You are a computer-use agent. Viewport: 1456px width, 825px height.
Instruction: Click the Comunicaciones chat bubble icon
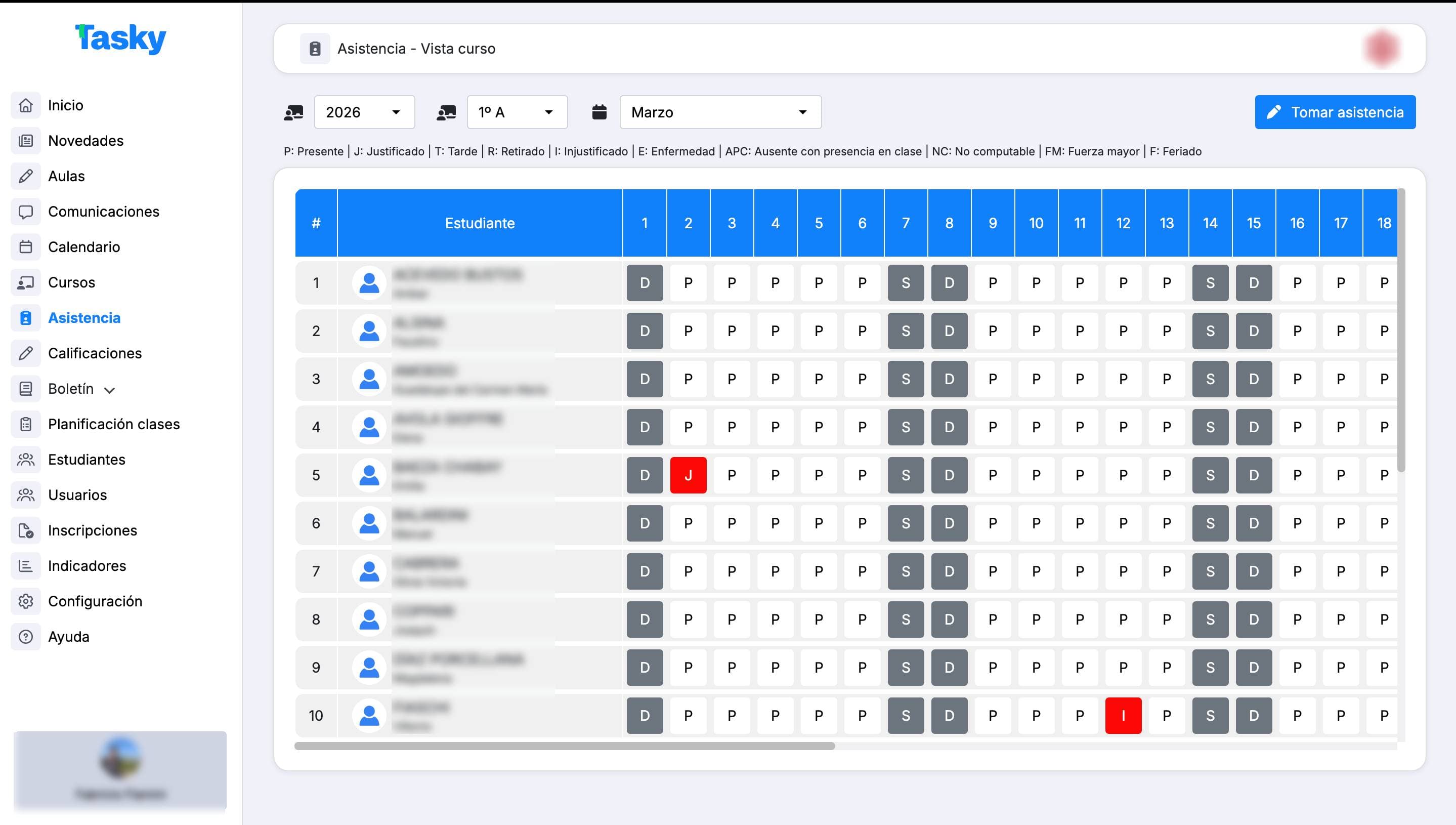coord(25,212)
